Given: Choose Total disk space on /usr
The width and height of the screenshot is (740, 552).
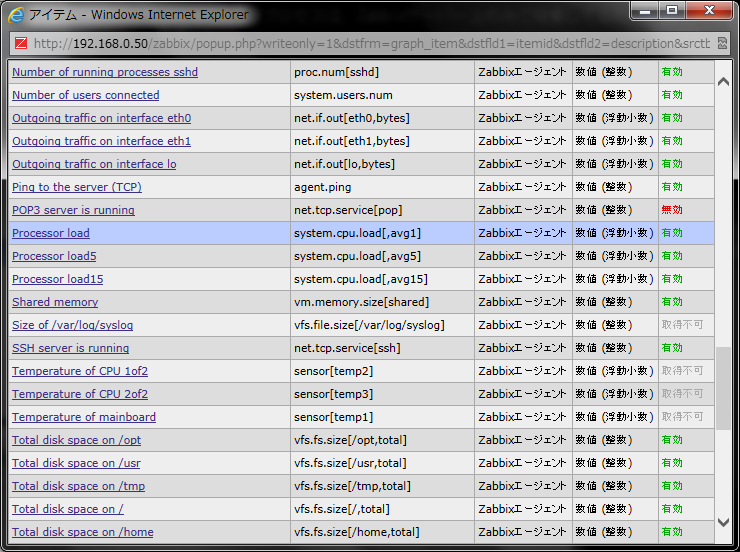Looking at the screenshot, I should coord(76,463).
